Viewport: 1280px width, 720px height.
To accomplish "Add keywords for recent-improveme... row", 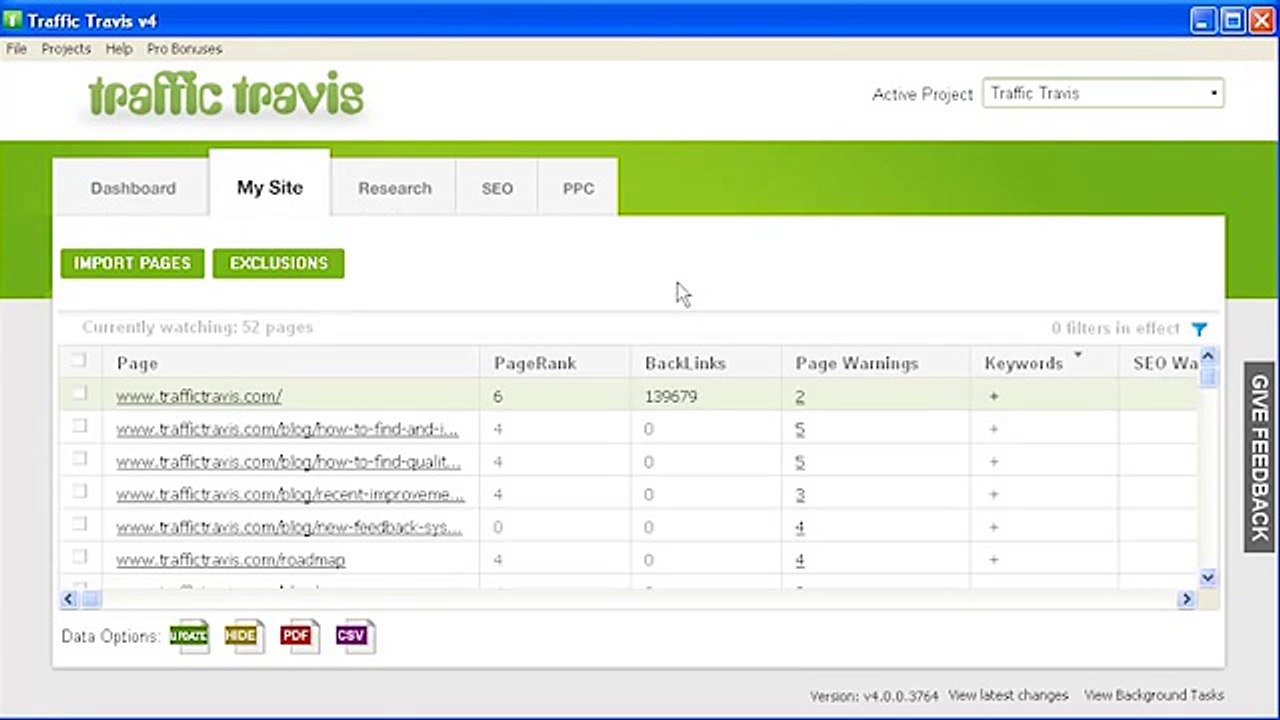I will point(994,495).
